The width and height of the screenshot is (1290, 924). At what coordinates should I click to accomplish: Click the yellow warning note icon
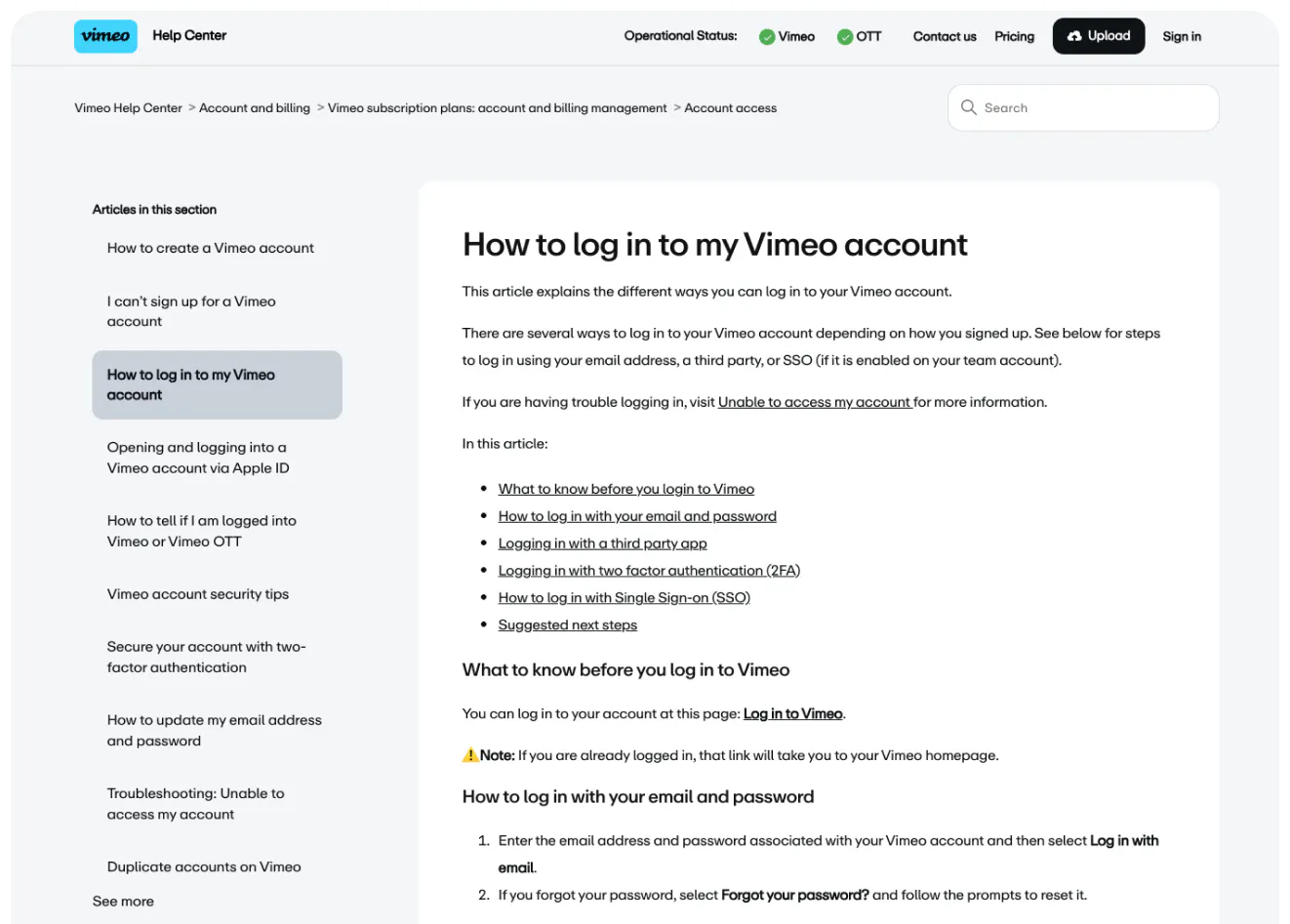click(470, 755)
